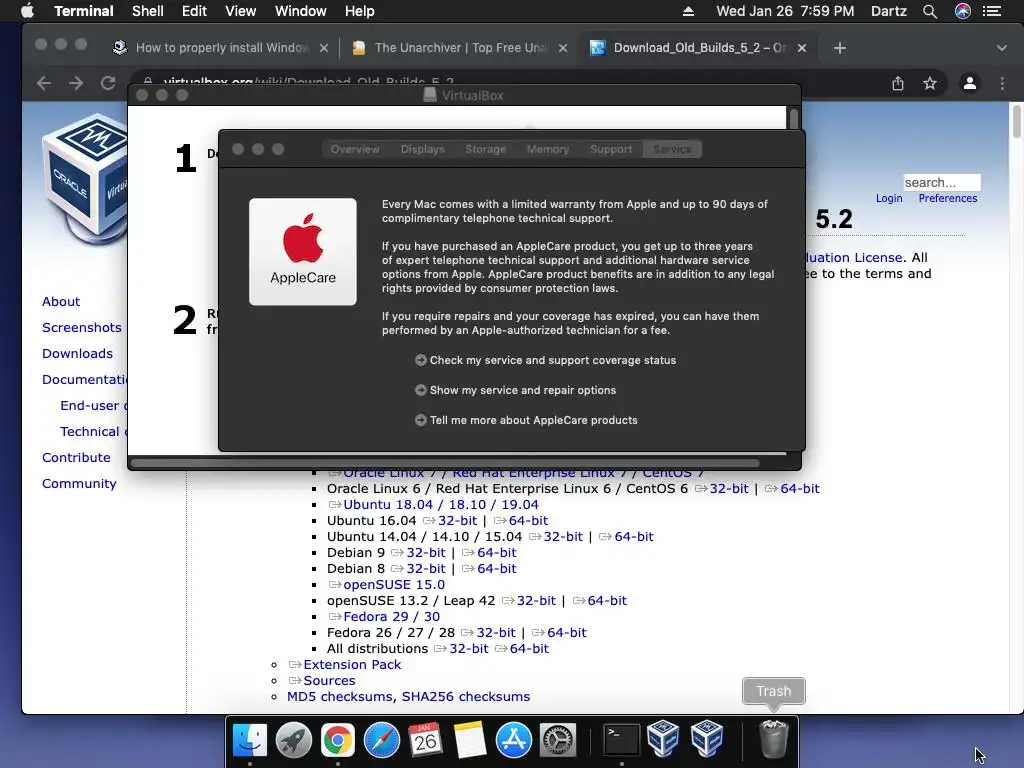
Task: Open Notes from the Dock
Action: click(470, 741)
